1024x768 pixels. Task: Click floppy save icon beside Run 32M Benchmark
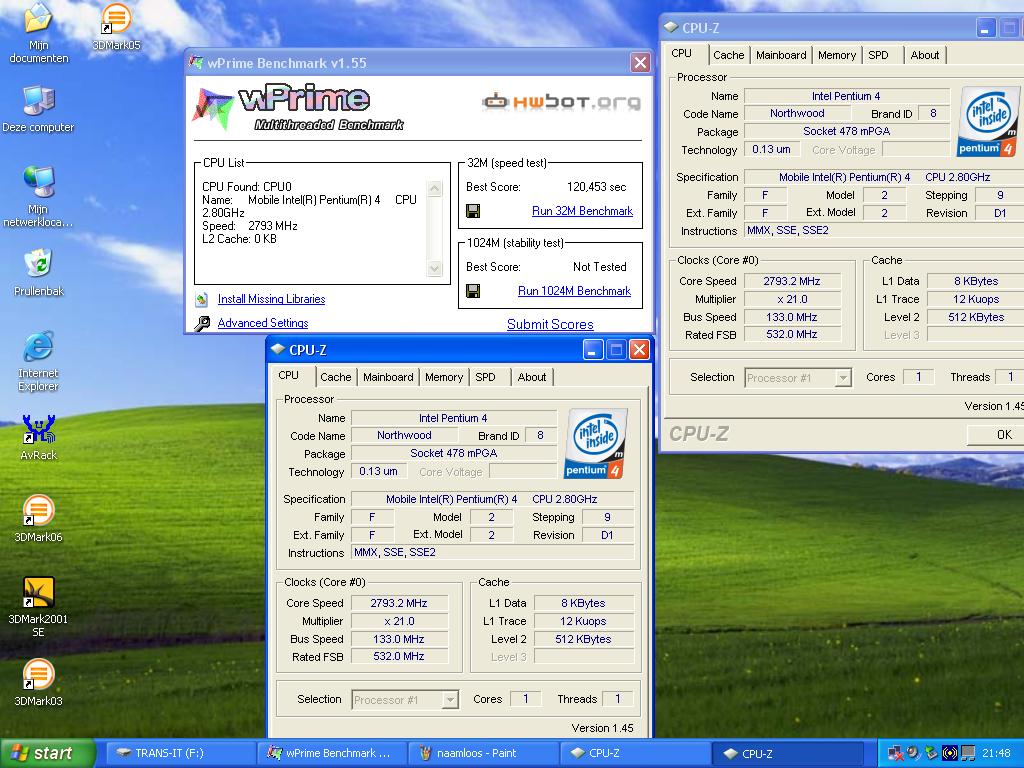473,211
